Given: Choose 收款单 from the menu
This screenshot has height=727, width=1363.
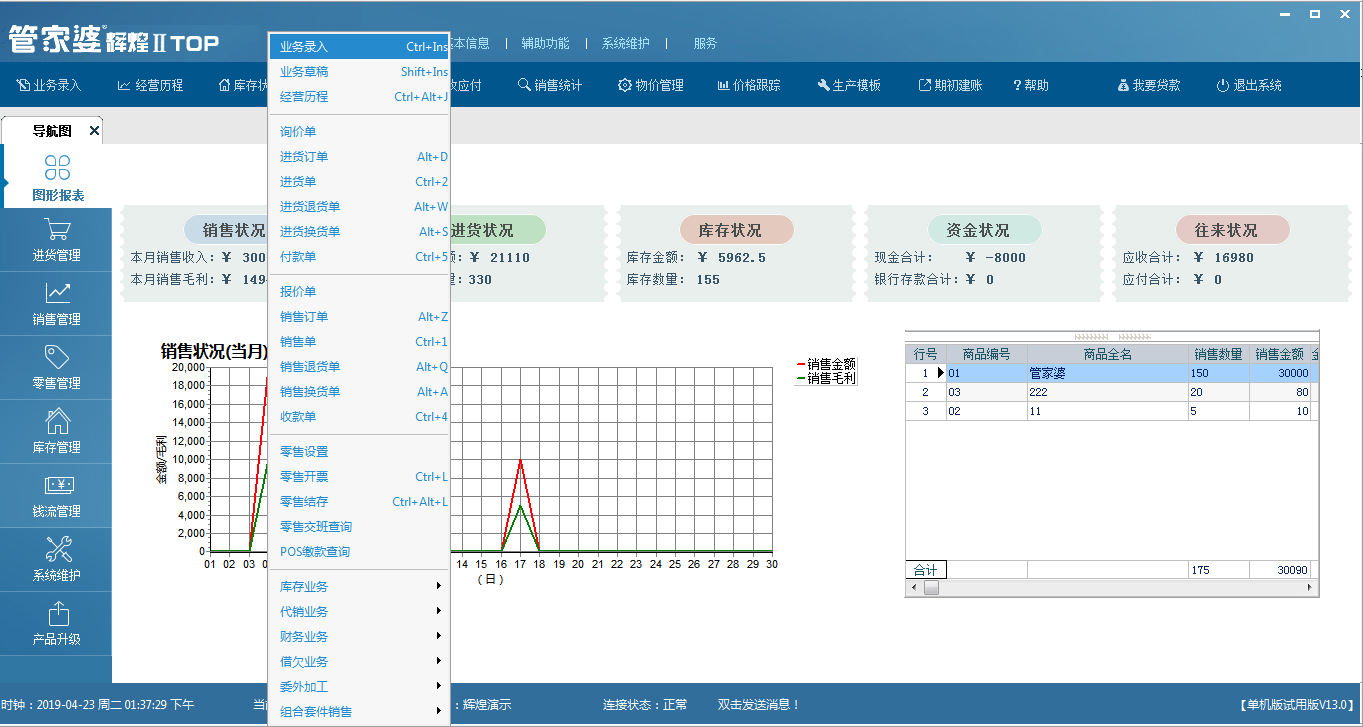Looking at the screenshot, I should (360, 417).
